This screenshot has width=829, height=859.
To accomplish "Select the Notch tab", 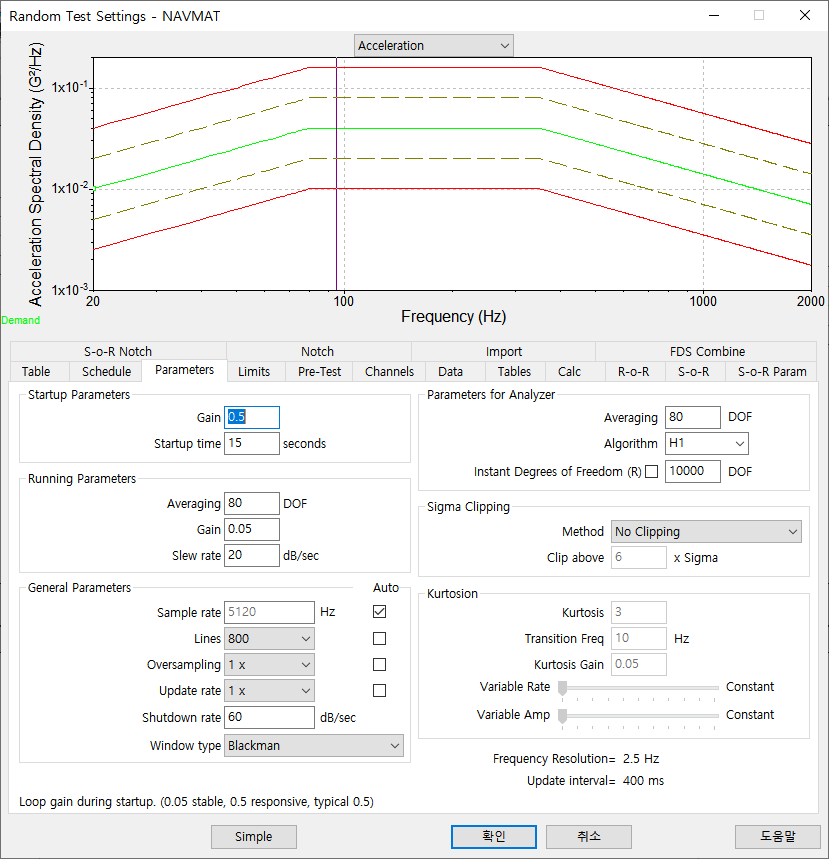I will (318, 351).
